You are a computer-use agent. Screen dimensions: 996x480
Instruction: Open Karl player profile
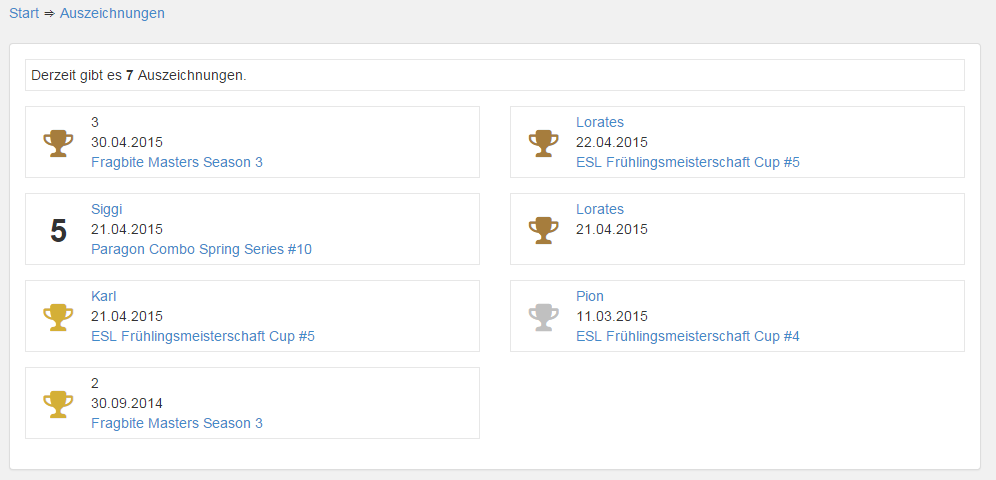pyautogui.click(x=104, y=297)
